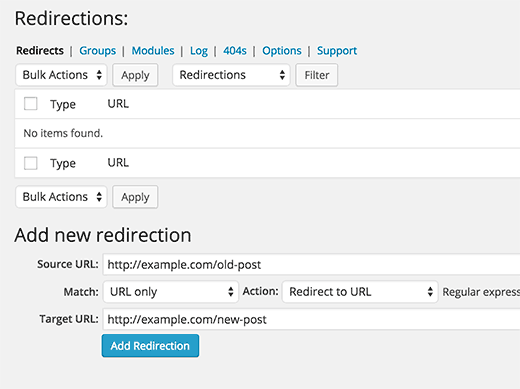Viewport: 520px width, 389px height.
Task: Open the Support link
Action: coord(337,51)
